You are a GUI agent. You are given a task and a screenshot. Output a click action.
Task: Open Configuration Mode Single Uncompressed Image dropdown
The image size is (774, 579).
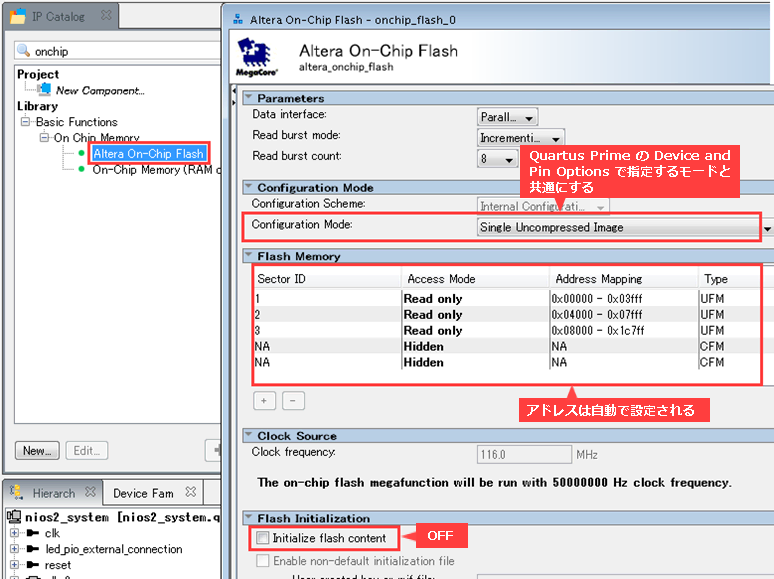624,227
